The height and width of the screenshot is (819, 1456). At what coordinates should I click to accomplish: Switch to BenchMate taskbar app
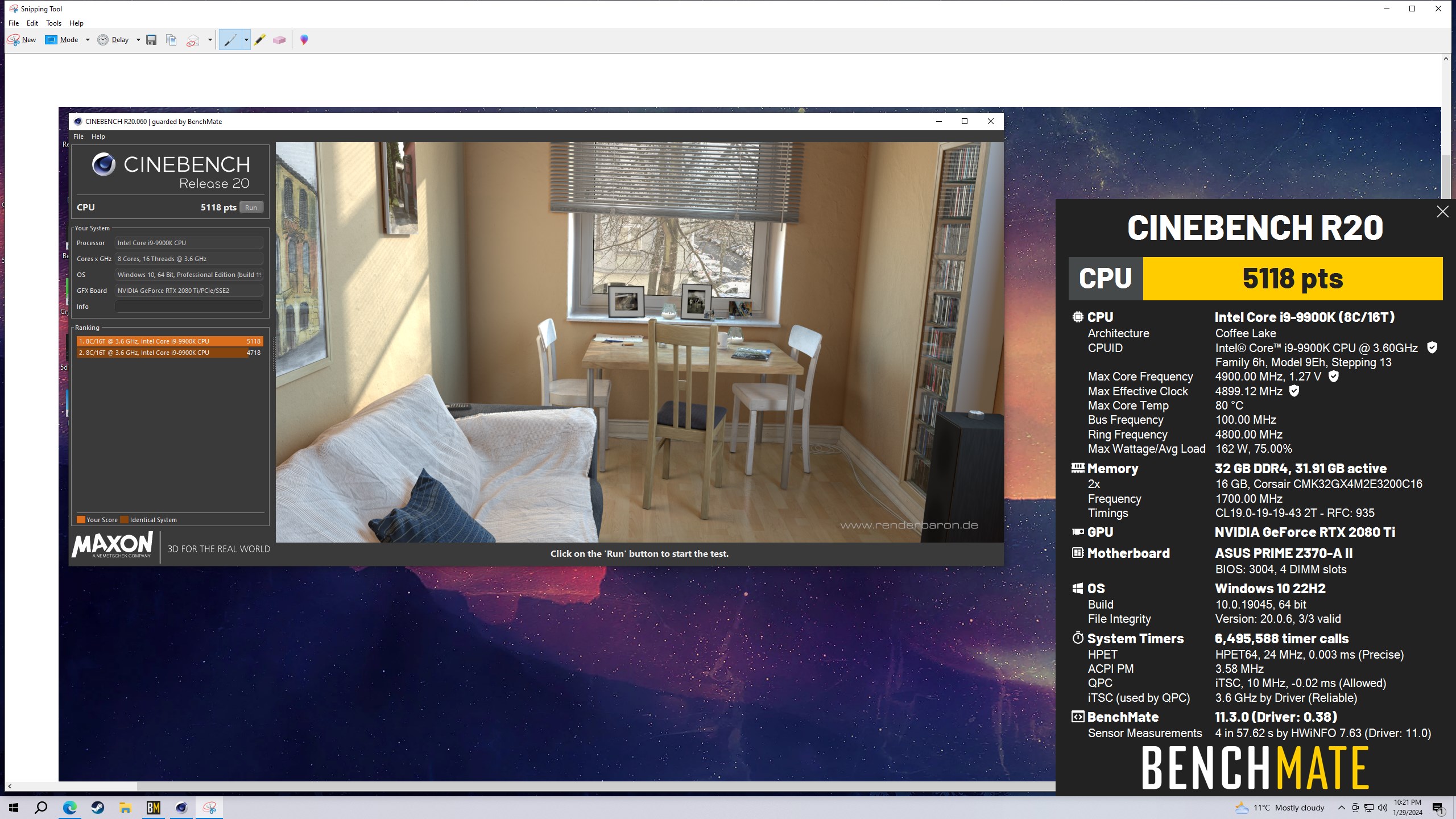pyautogui.click(x=154, y=808)
